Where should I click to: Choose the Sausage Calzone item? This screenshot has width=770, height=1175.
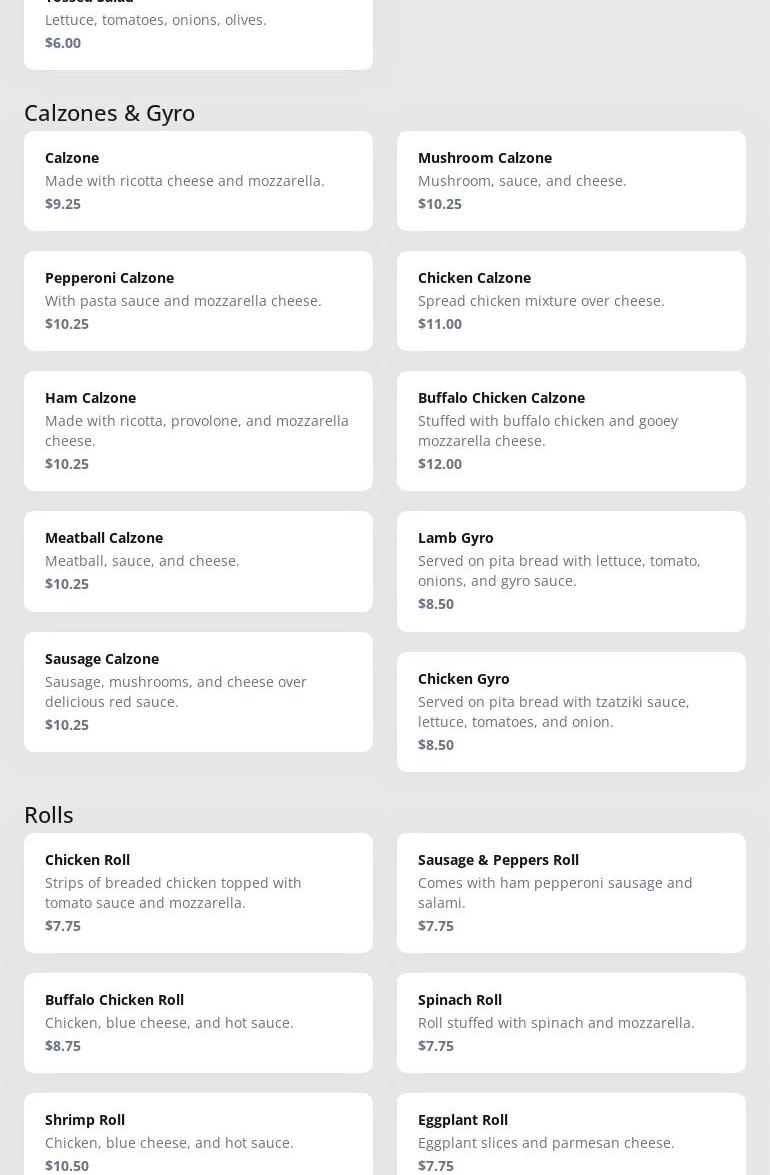pos(198,692)
